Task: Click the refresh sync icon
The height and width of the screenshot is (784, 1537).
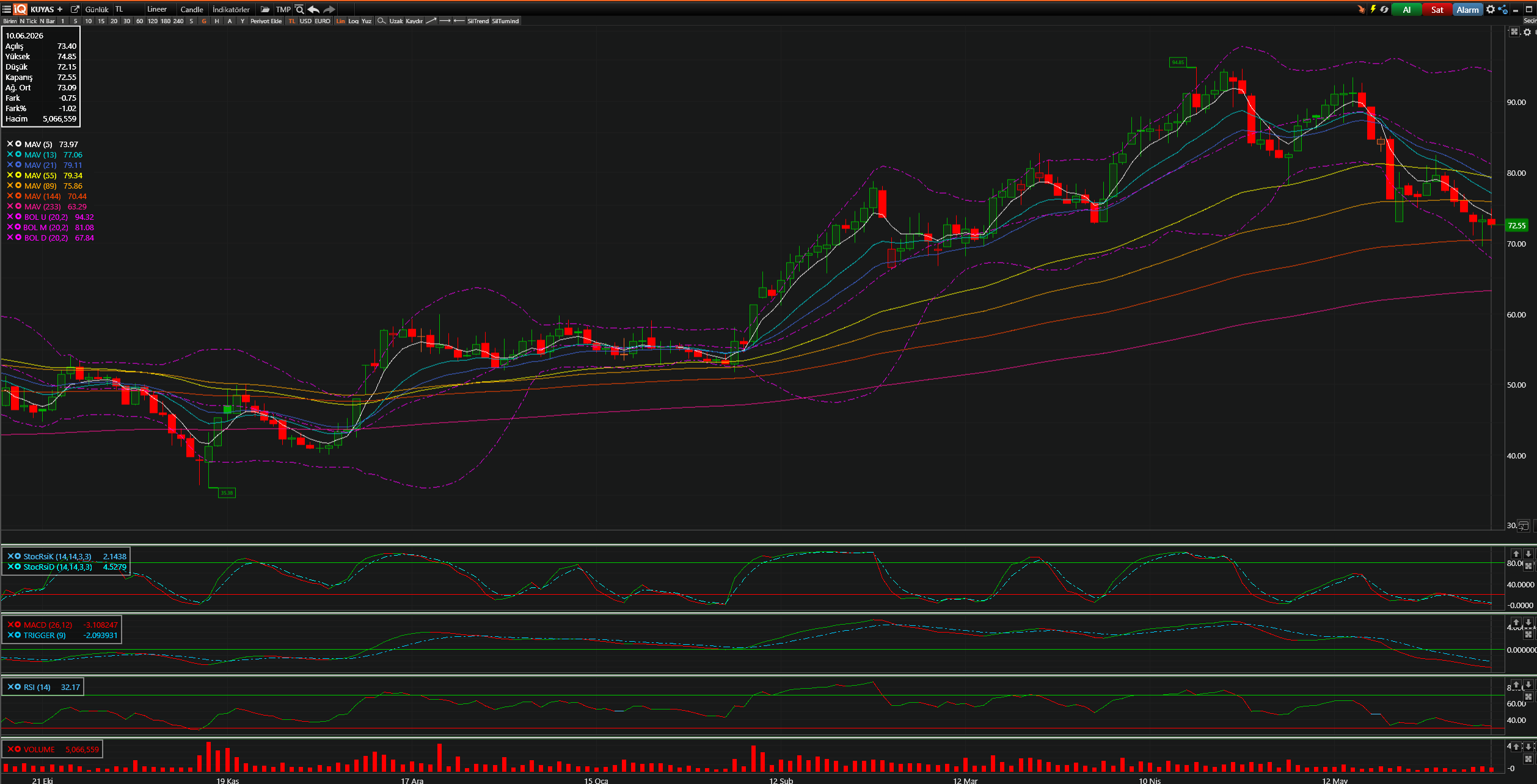Action: [1384, 9]
